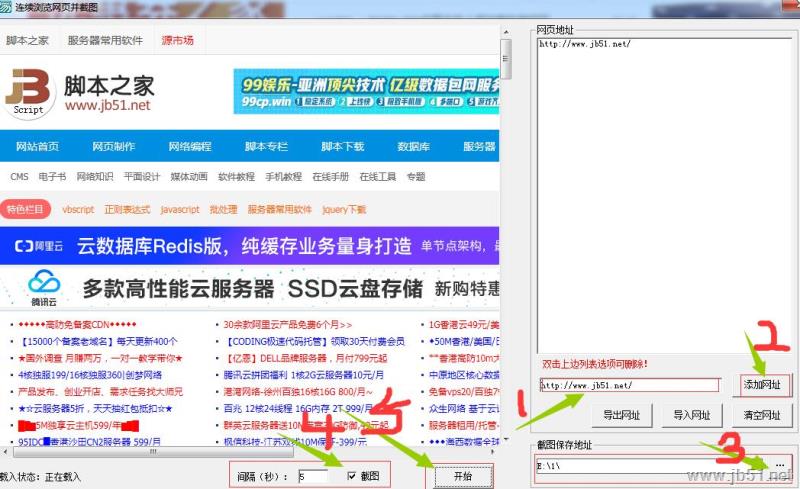Image resolution: width=800 pixels, height=489 pixels.
Task: Click the 腾讯云 cloud logo icon
Action: tap(44, 282)
